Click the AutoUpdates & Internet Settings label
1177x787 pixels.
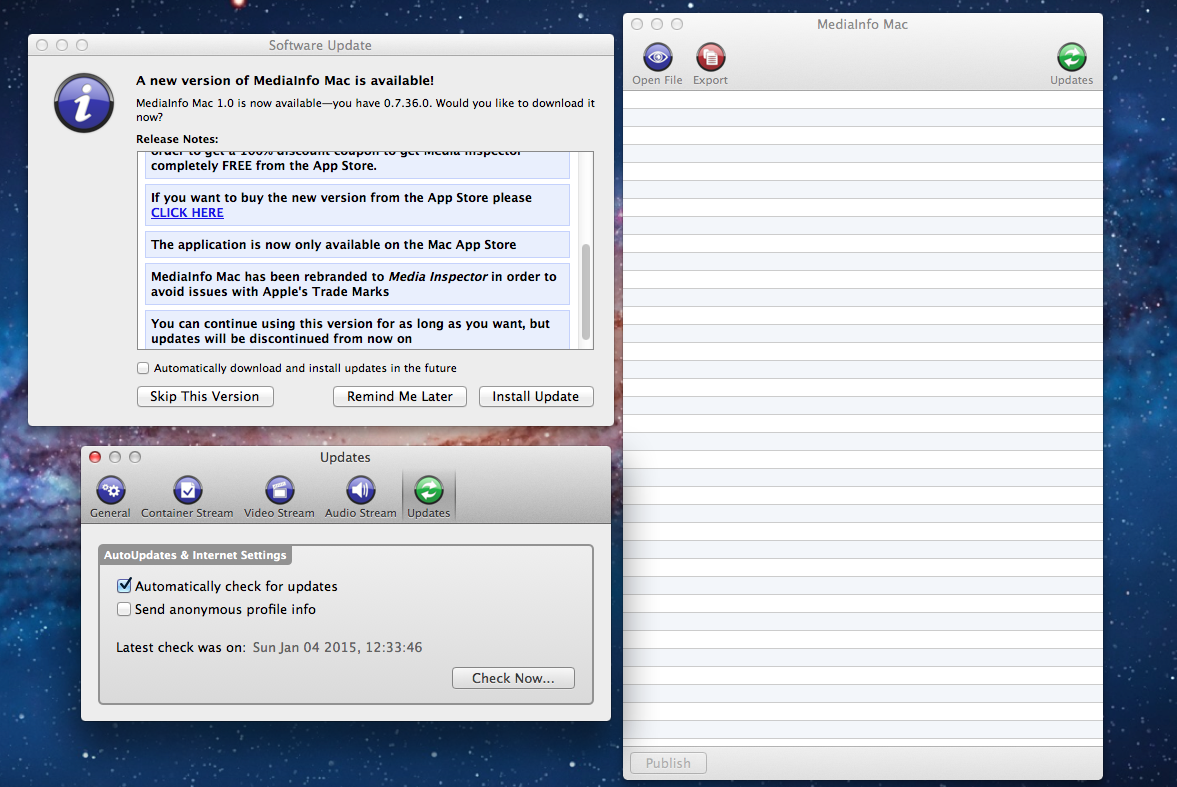pyautogui.click(x=195, y=555)
